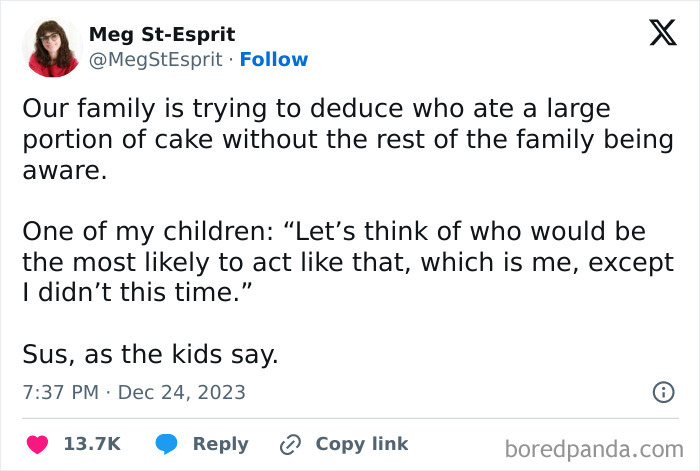Open the 7:37 PM timestamp
This screenshot has width=700, height=471.
tap(60, 392)
